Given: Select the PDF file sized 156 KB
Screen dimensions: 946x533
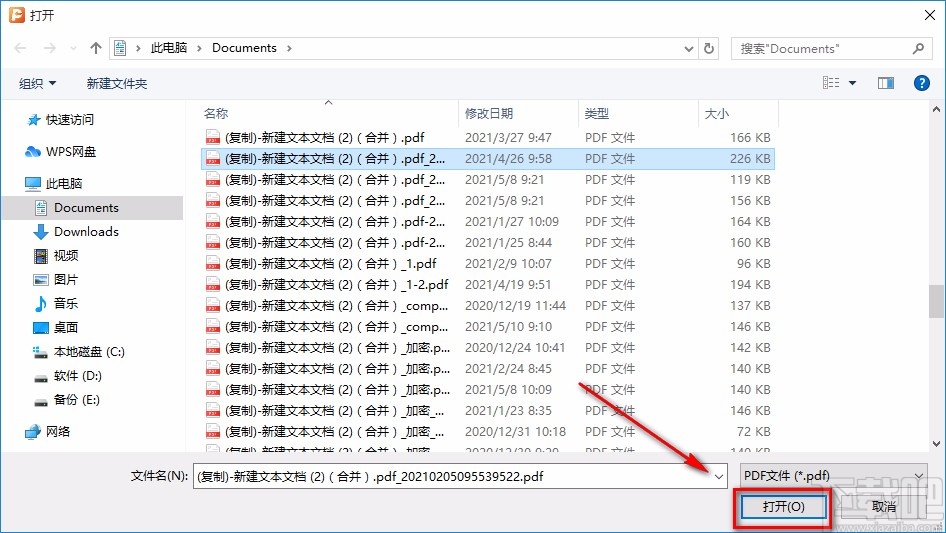Looking at the screenshot, I should click(488, 201).
